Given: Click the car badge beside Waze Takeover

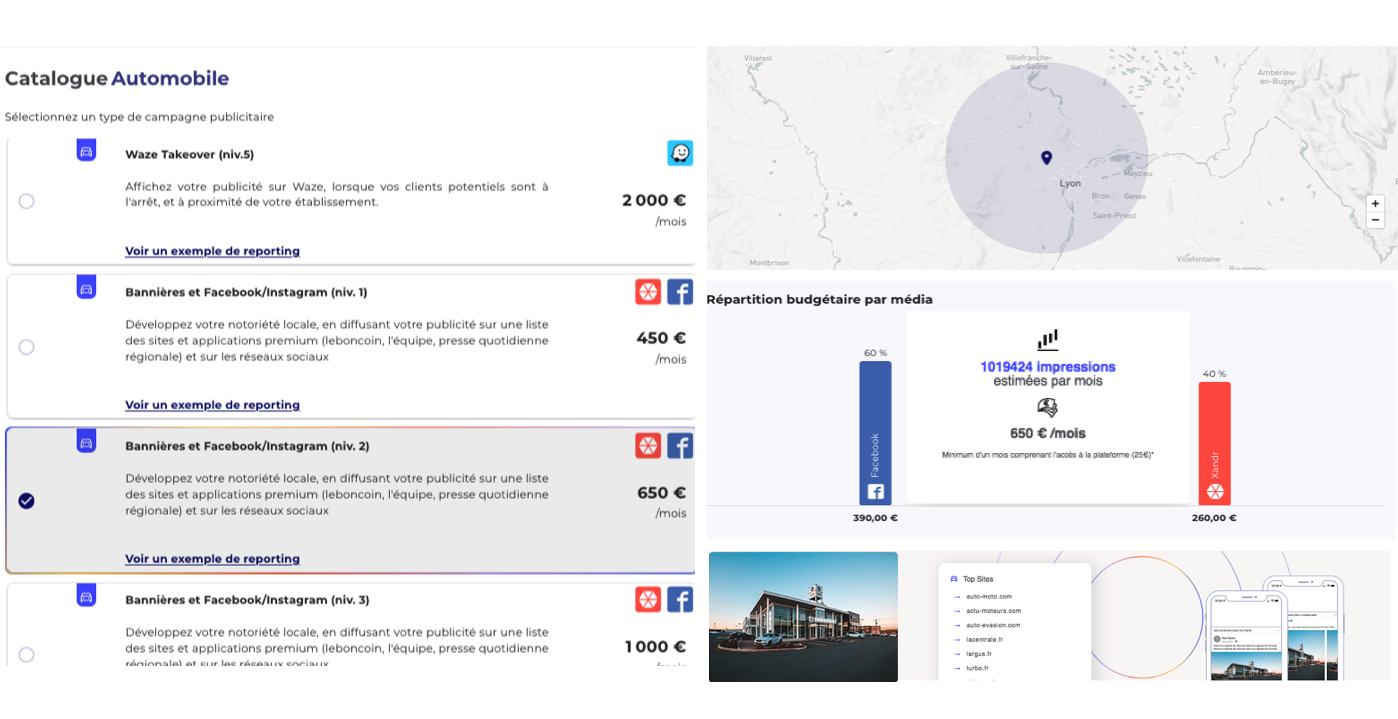Looking at the screenshot, I should click(86, 150).
